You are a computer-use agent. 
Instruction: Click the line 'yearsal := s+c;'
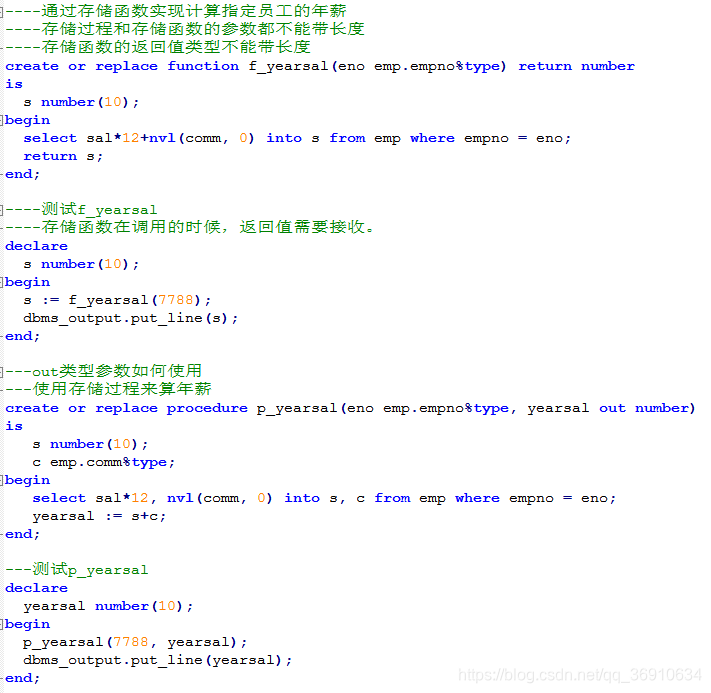[99, 516]
